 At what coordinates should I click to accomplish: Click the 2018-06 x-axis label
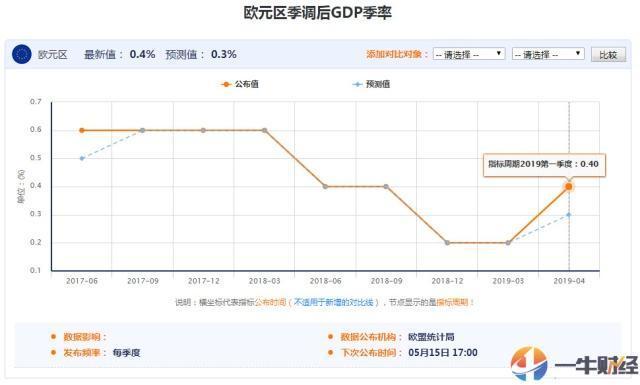point(325,281)
